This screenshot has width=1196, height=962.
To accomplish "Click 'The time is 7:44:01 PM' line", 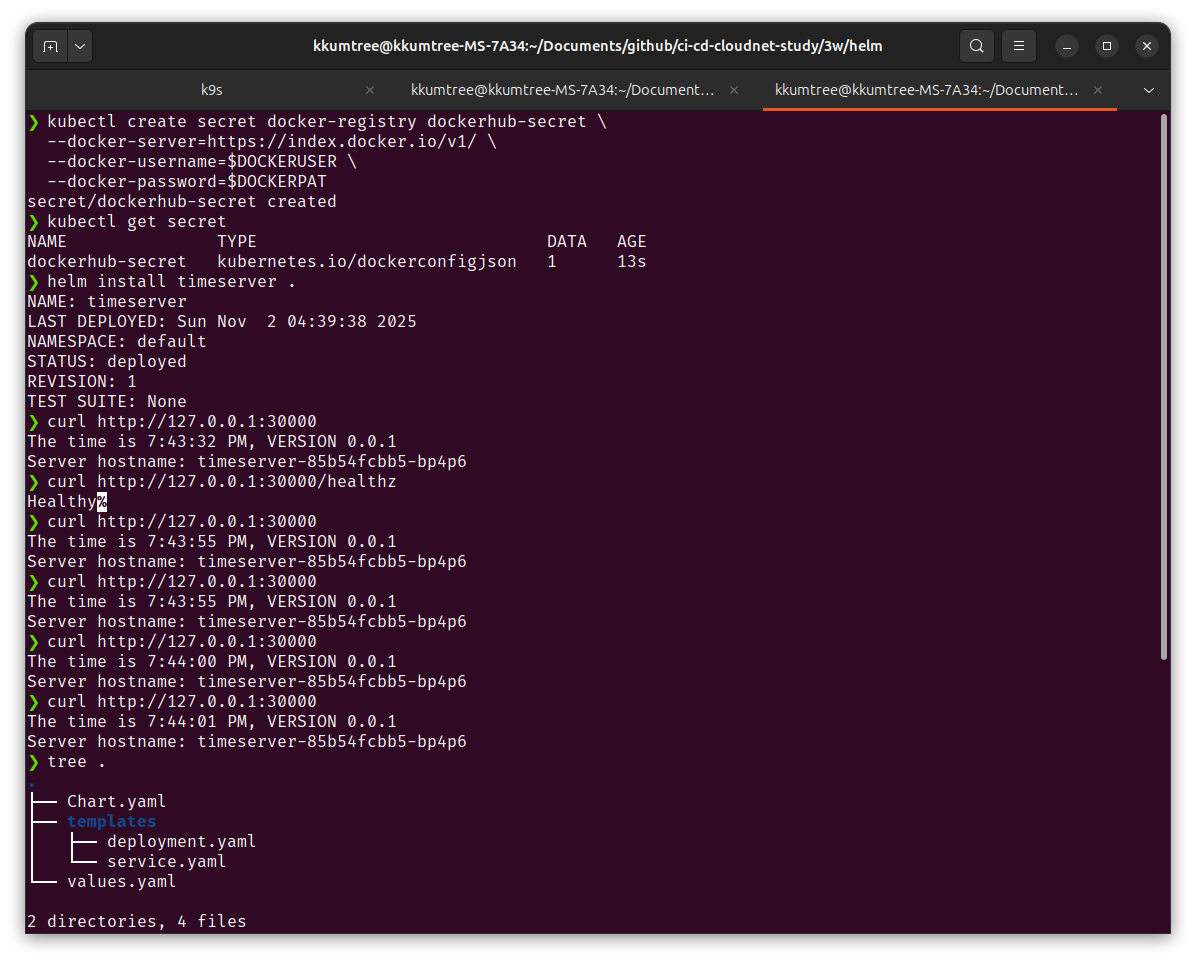I will (x=212, y=722).
